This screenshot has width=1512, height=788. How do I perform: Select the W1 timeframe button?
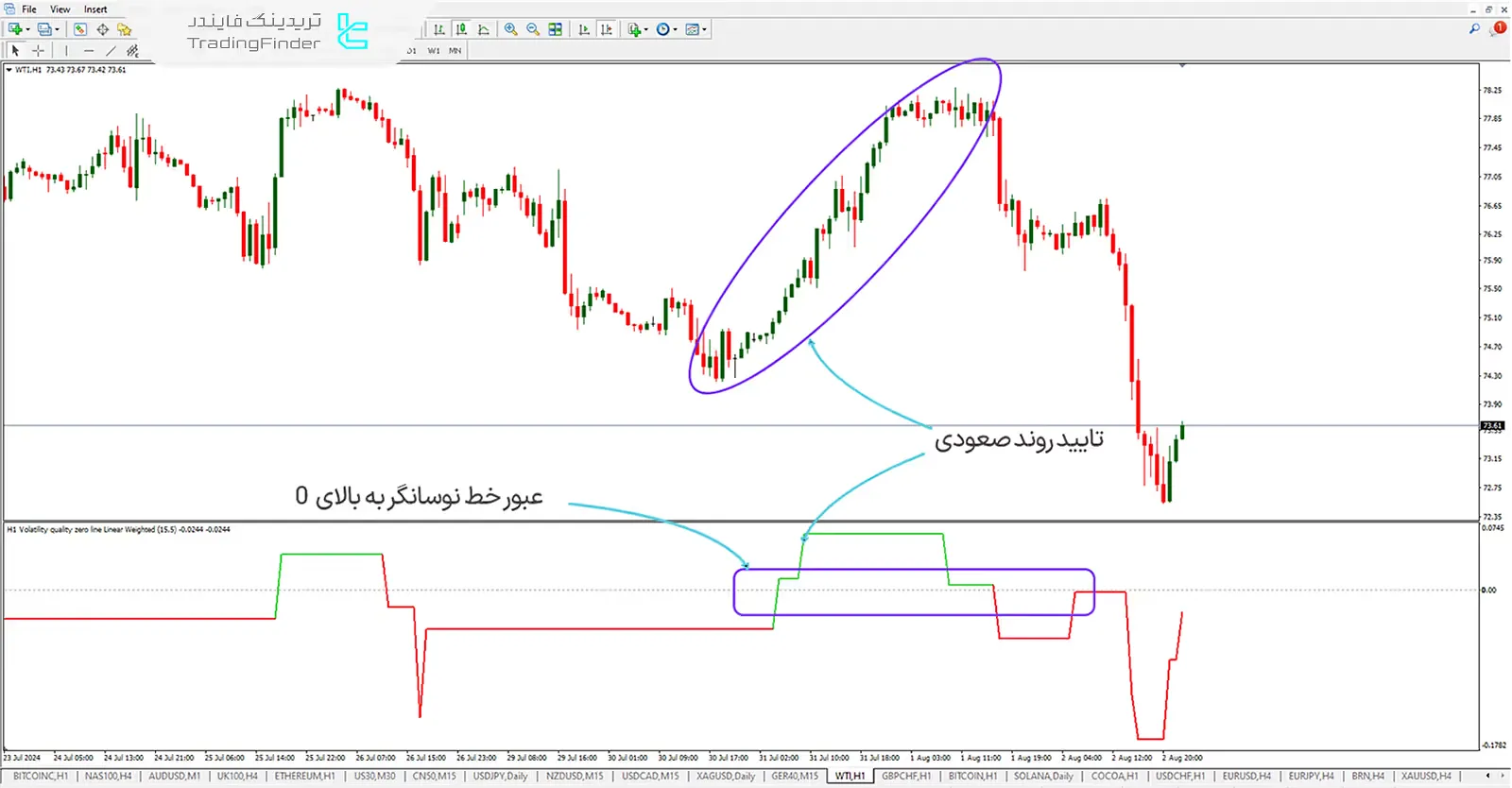(434, 51)
